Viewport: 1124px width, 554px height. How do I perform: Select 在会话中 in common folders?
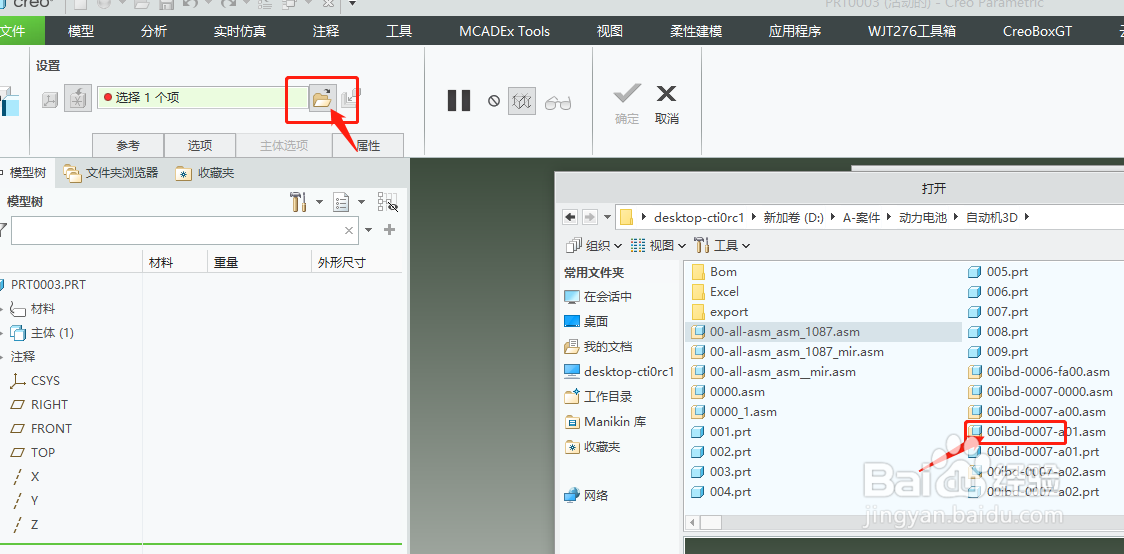599,297
